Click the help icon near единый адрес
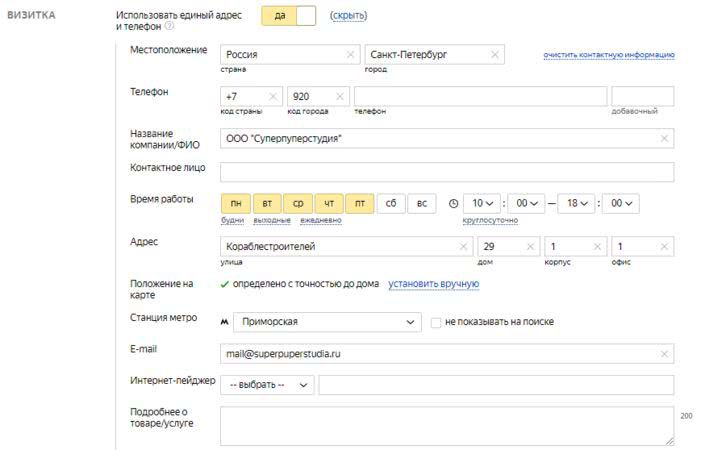Image resolution: width=701 pixels, height=450 pixels. coord(169,26)
